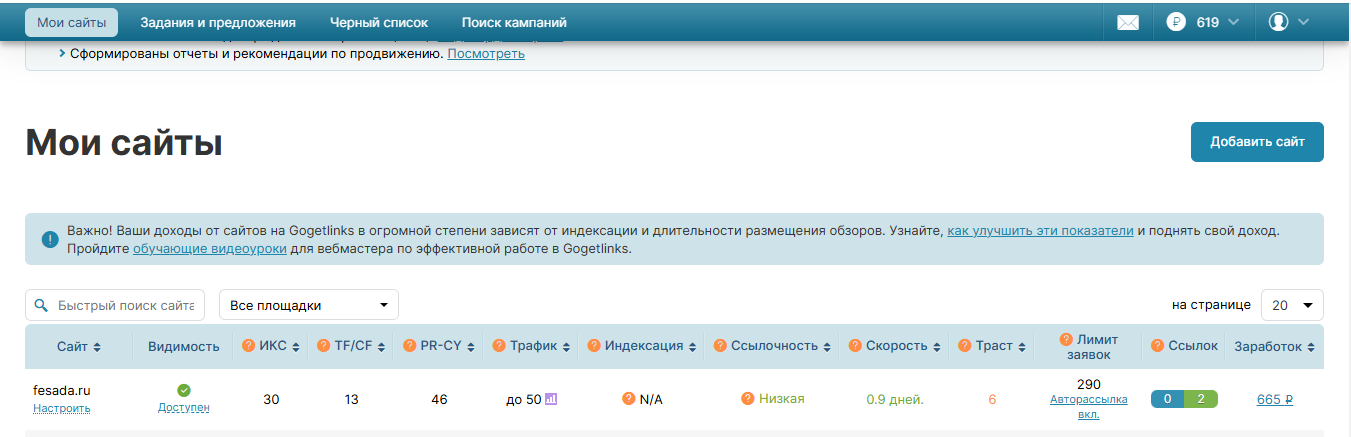Click the help icon next to Трафик
The image size is (1351, 437).
[x=499, y=346]
